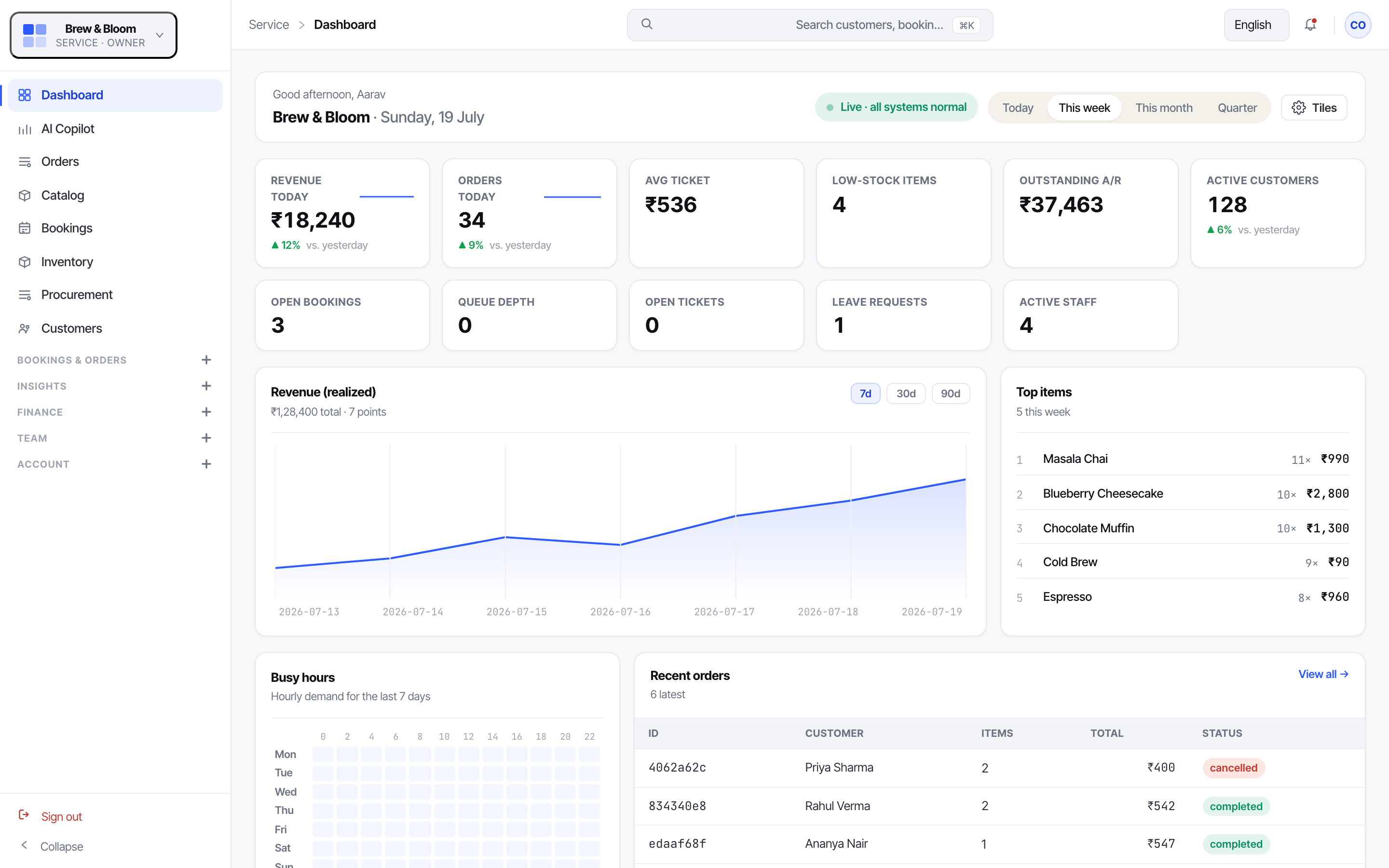Open the Procurement page
The height and width of the screenshot is (868, 1389).
[x=115, y=295]
